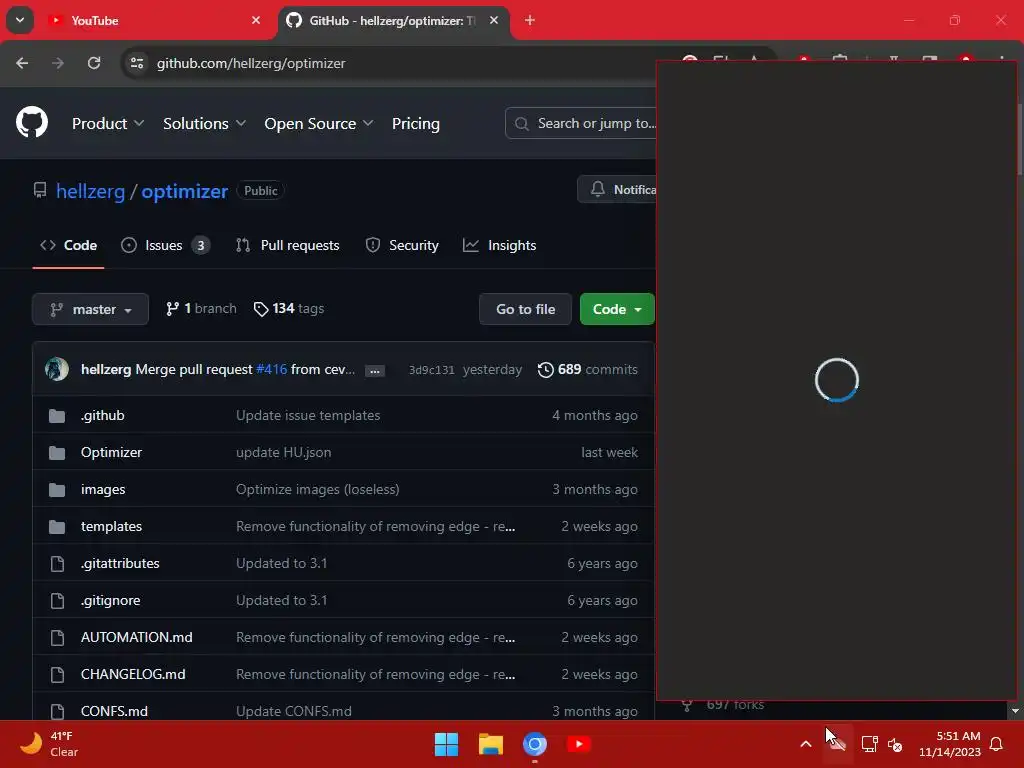Show hidden tray icons chevron
This screenshot has height=768, width=1024.
[x=806, y=744]
